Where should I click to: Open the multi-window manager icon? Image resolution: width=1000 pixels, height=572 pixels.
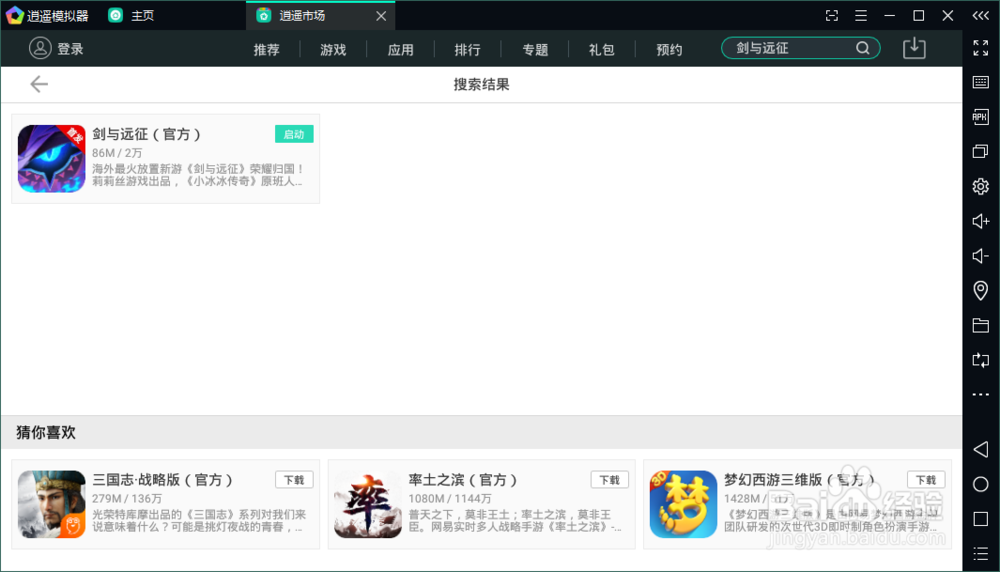(x=980, y=151)
